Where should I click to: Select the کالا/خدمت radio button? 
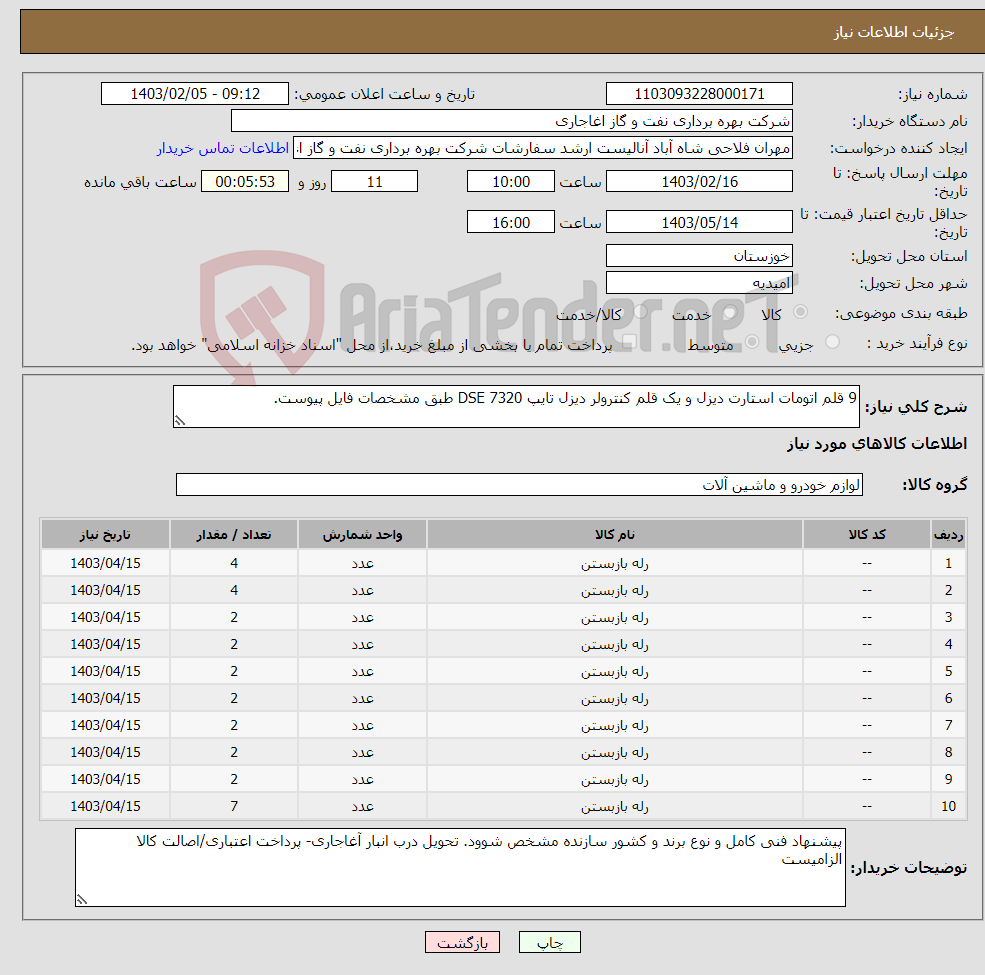(640, 312)
